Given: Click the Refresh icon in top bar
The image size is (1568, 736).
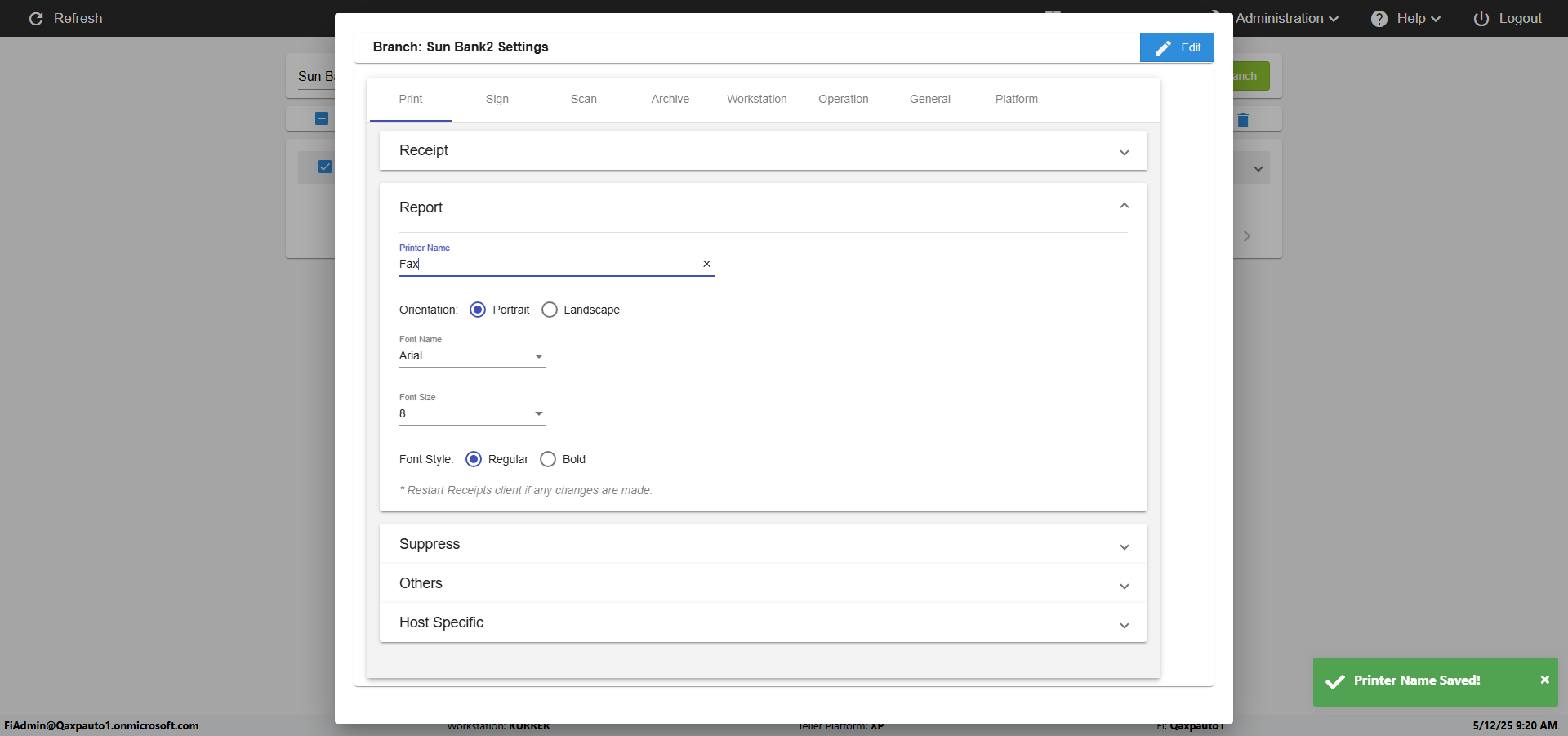Looking at the screenshot, I should tap(36, 19).
